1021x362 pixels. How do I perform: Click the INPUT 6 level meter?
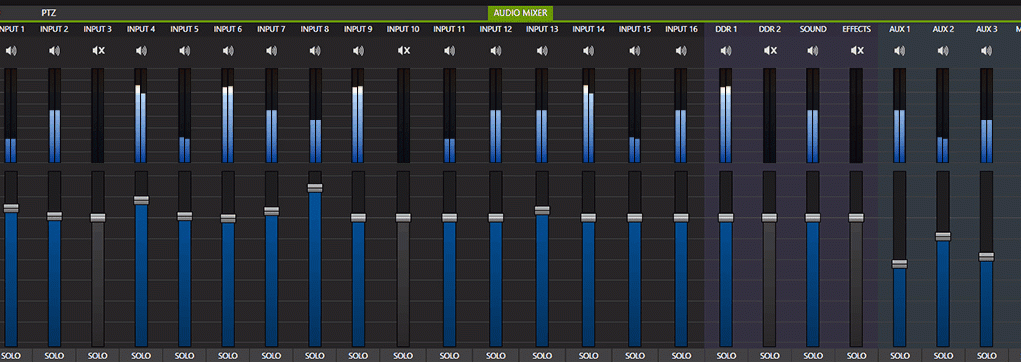coord(228,115)
